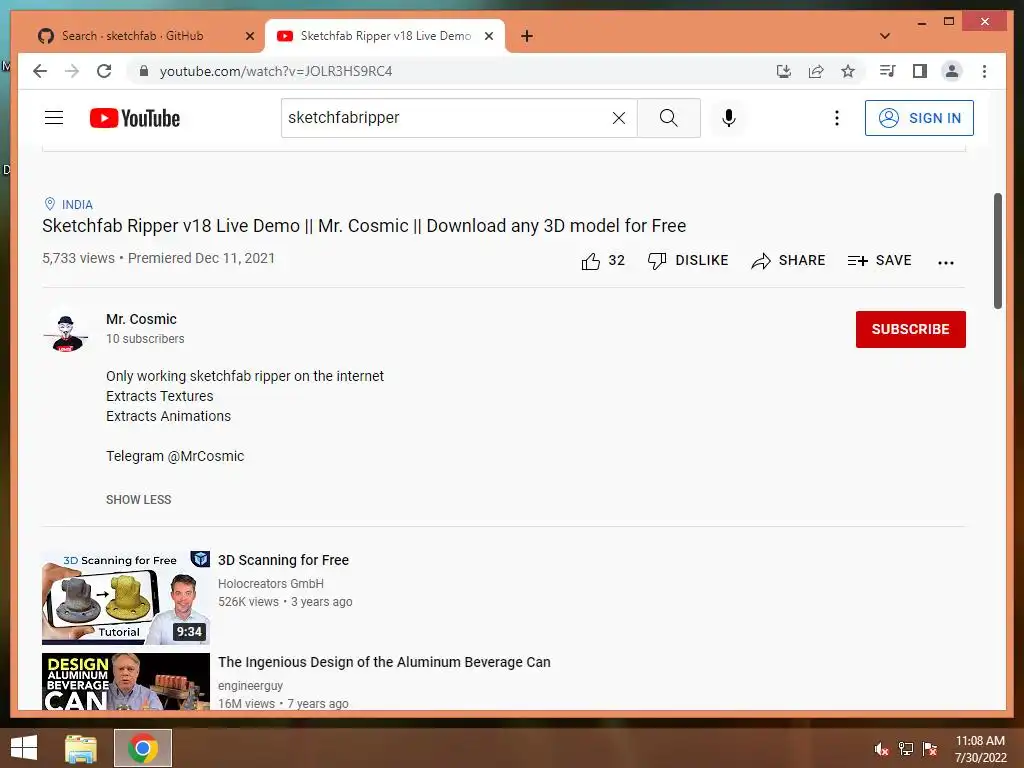
Task: Open the 3D Scanning for Free title
Action: pyautogui.click(x=283, y=560)
